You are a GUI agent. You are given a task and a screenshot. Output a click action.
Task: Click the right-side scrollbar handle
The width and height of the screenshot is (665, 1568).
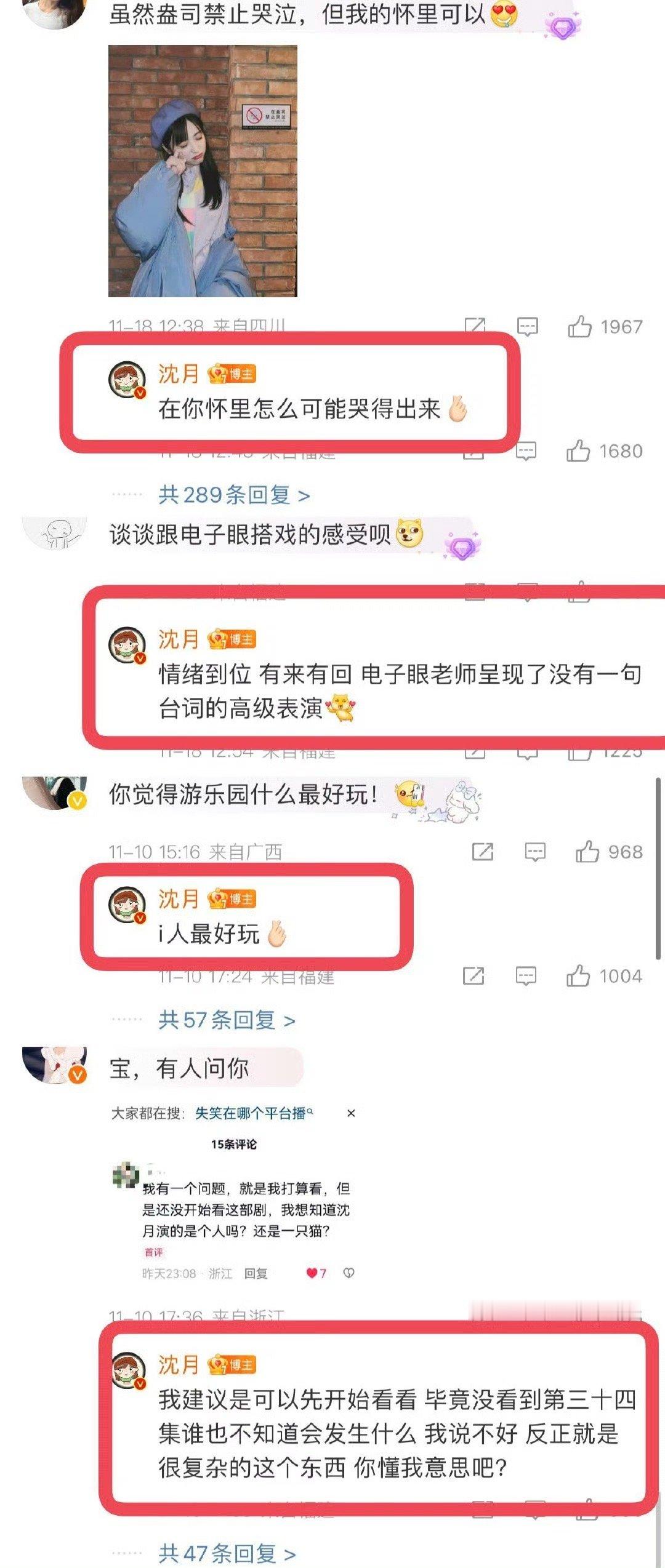658,868
